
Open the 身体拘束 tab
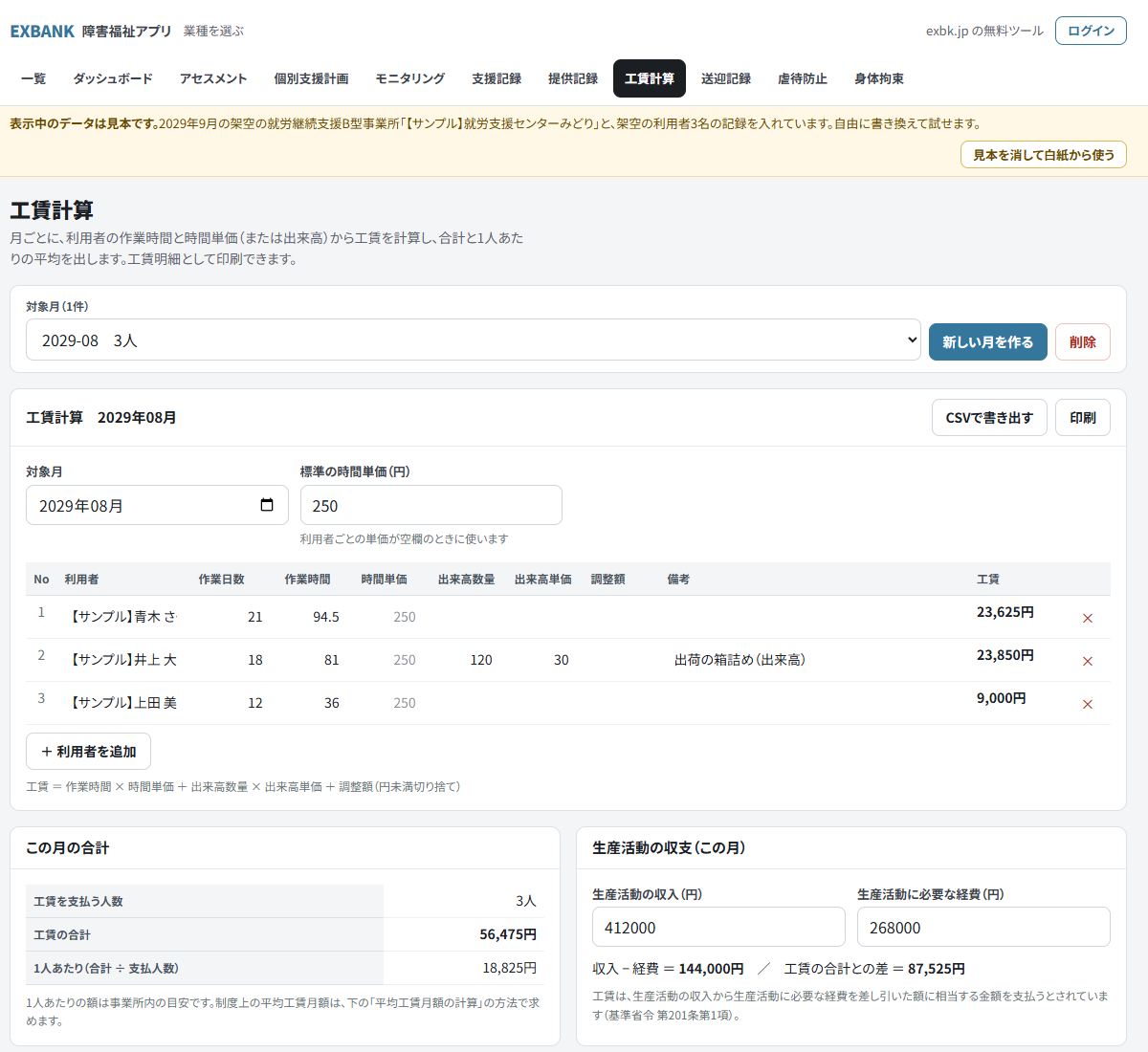pos(879,78)
